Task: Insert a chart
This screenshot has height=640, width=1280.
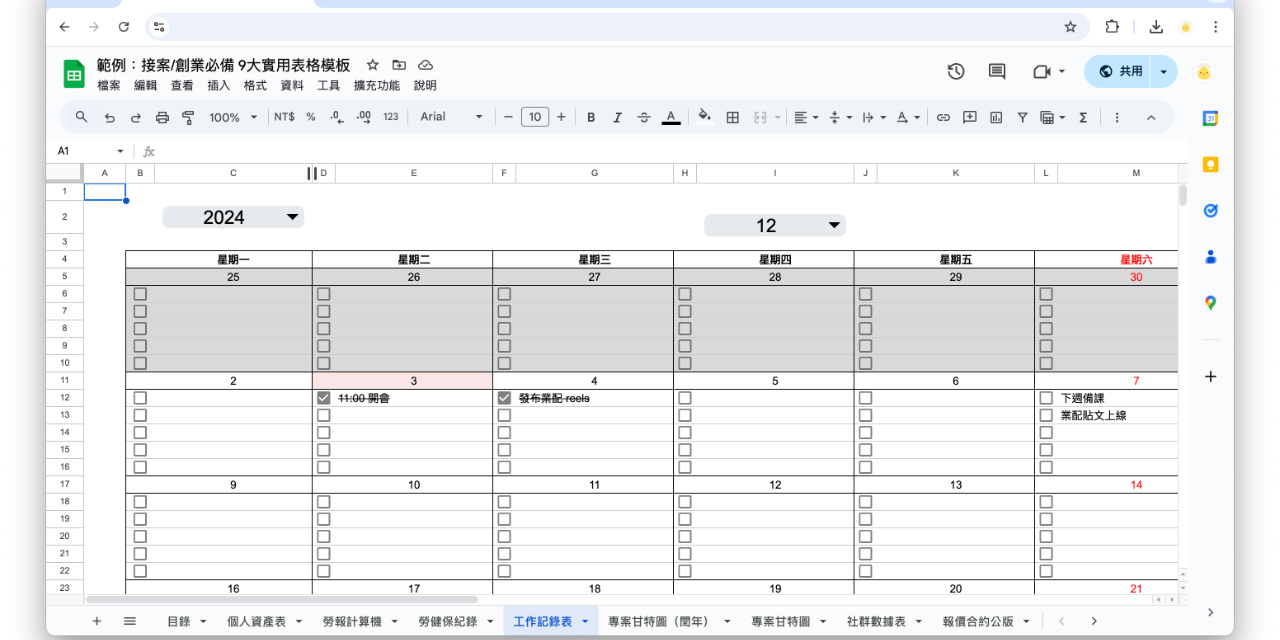Action: click(996, 117)
